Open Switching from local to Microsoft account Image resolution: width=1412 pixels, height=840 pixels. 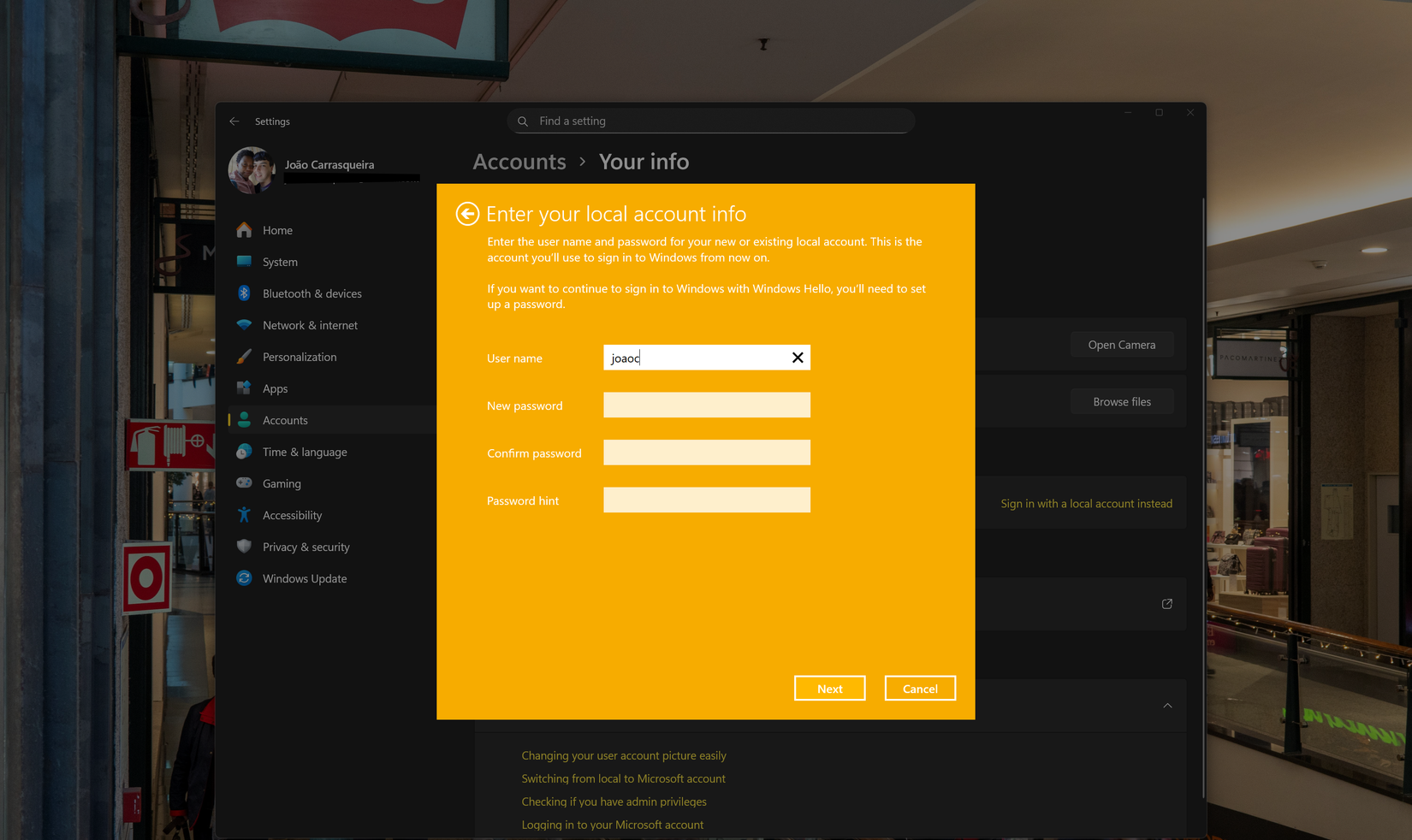tap(623, 778)
